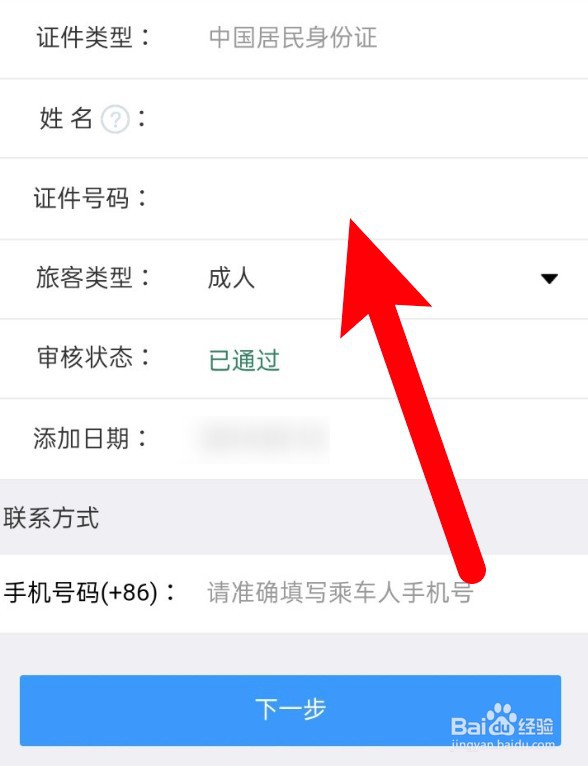Click the blurred 添加日期 value
The width and height of the screenshot is (588, 766).
click(x=263, y=438)
